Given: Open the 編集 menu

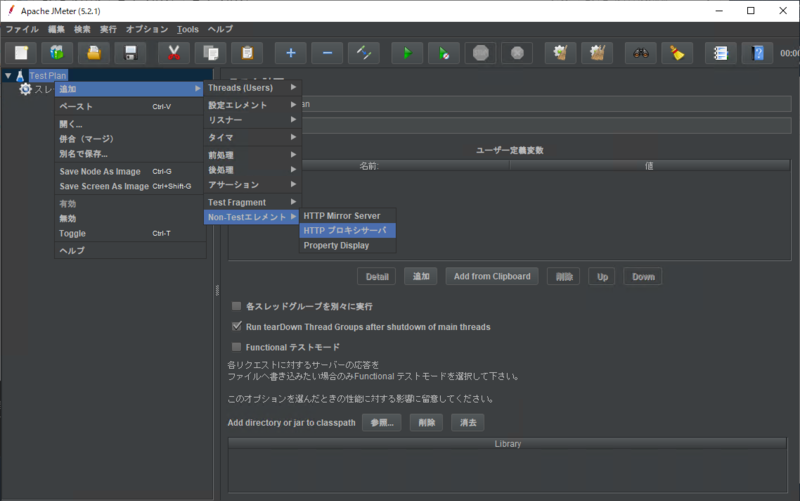Looking at the screenshot, I should 56,29.
